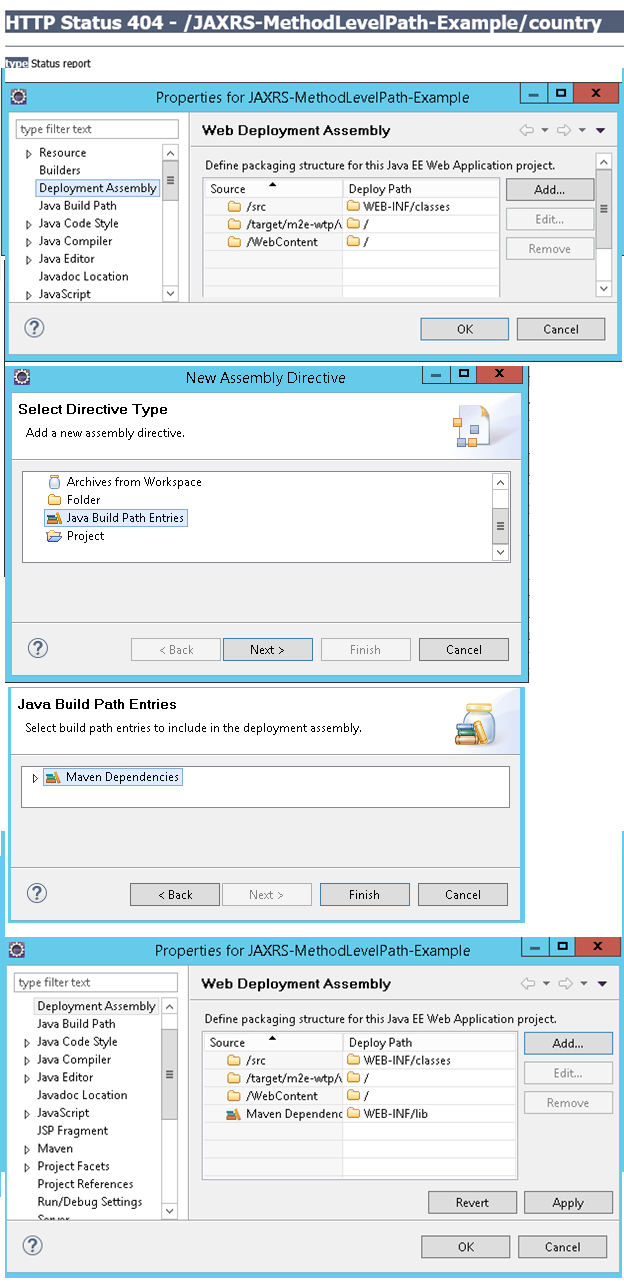Expand the Maven node in properties tree
The image size is (624, 1288).
[x=27, y=1149]
